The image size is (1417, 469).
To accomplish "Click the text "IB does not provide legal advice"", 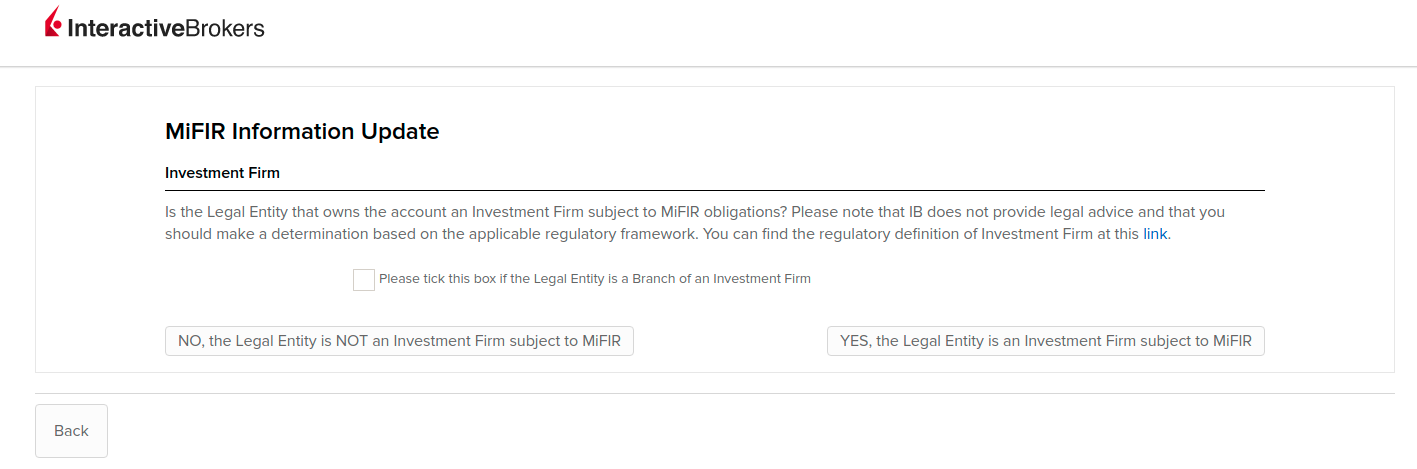I will coord(1021,212).
